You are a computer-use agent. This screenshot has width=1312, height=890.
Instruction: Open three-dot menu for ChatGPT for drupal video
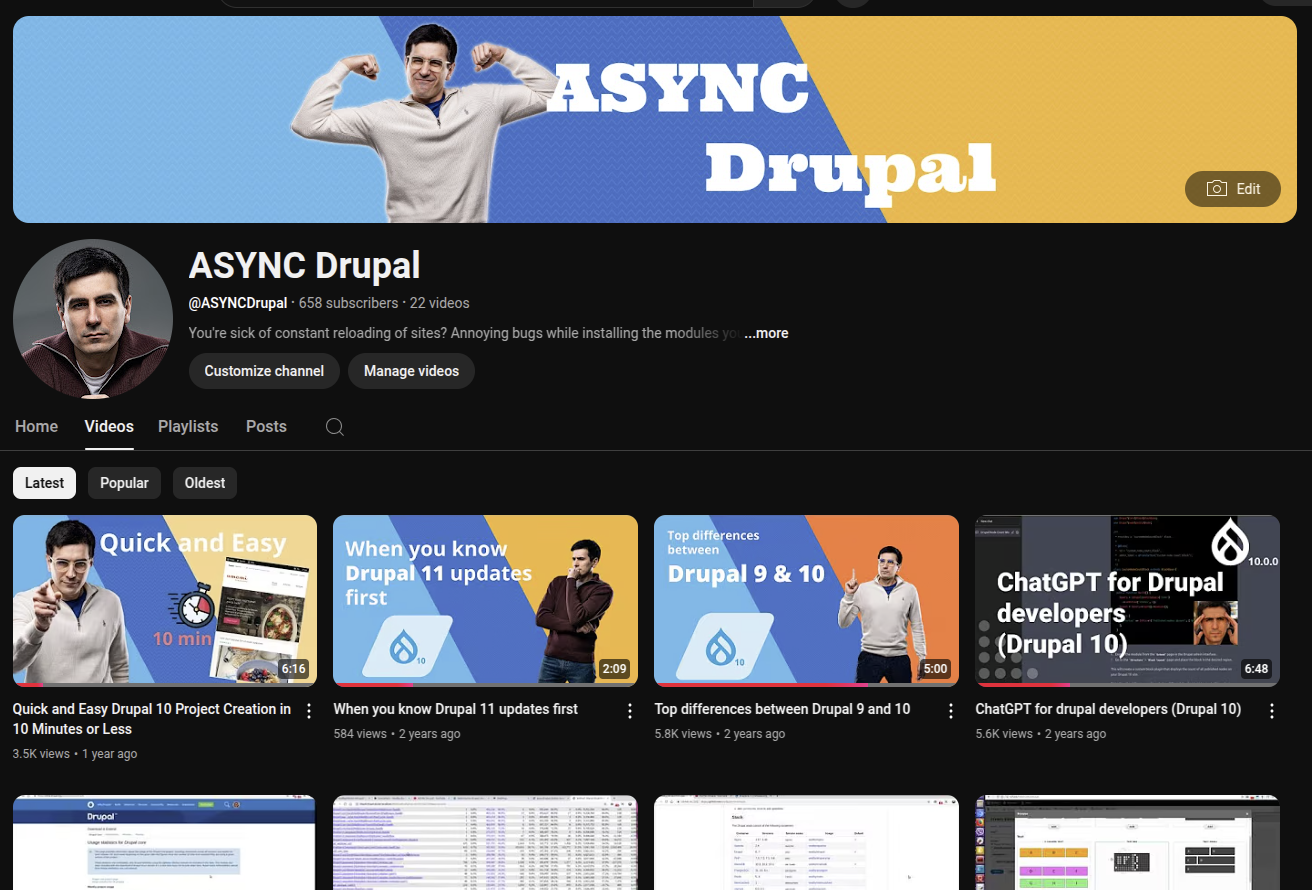pos(1272,711)
